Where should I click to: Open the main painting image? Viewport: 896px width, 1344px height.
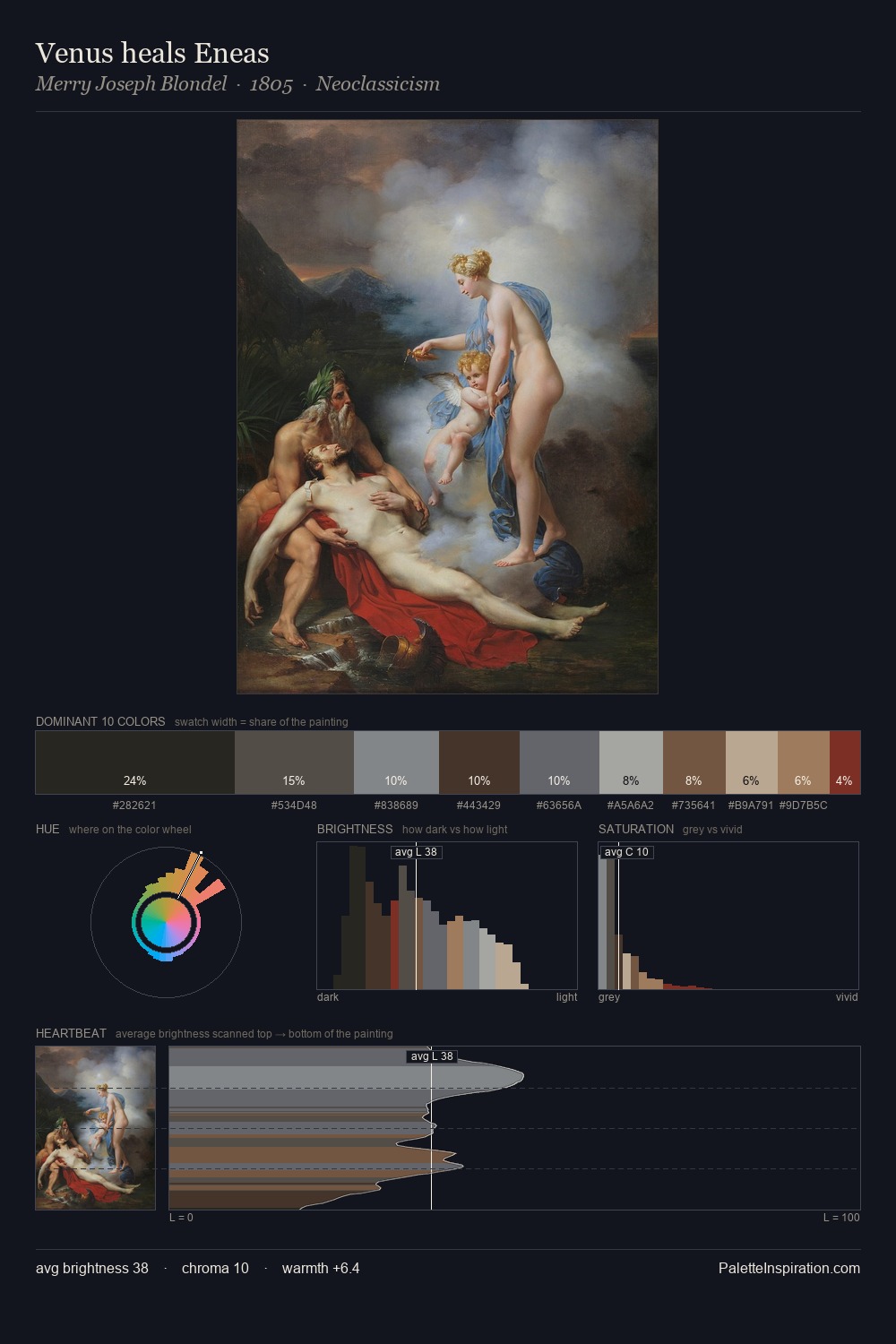point(447,407)
